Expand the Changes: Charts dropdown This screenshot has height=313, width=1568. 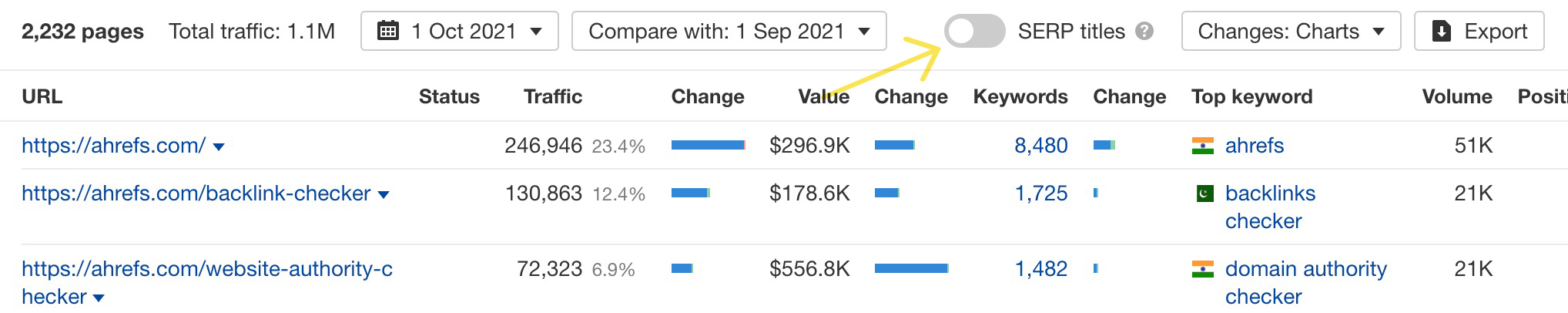1291,32
